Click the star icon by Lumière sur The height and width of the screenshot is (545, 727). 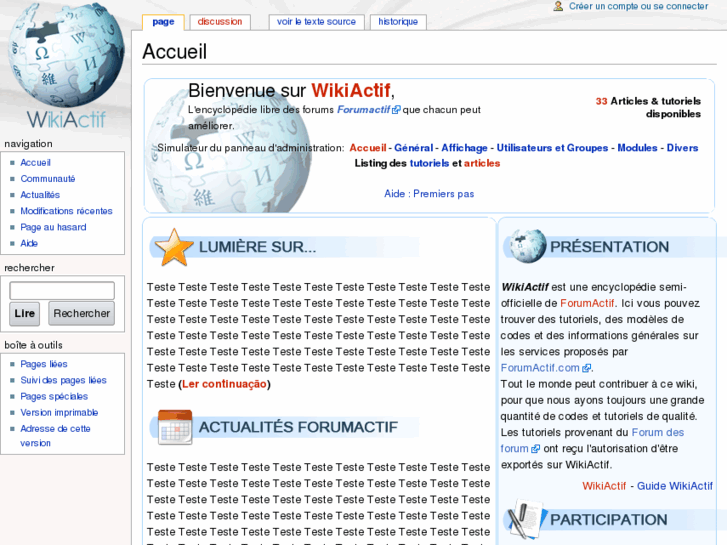174,247
